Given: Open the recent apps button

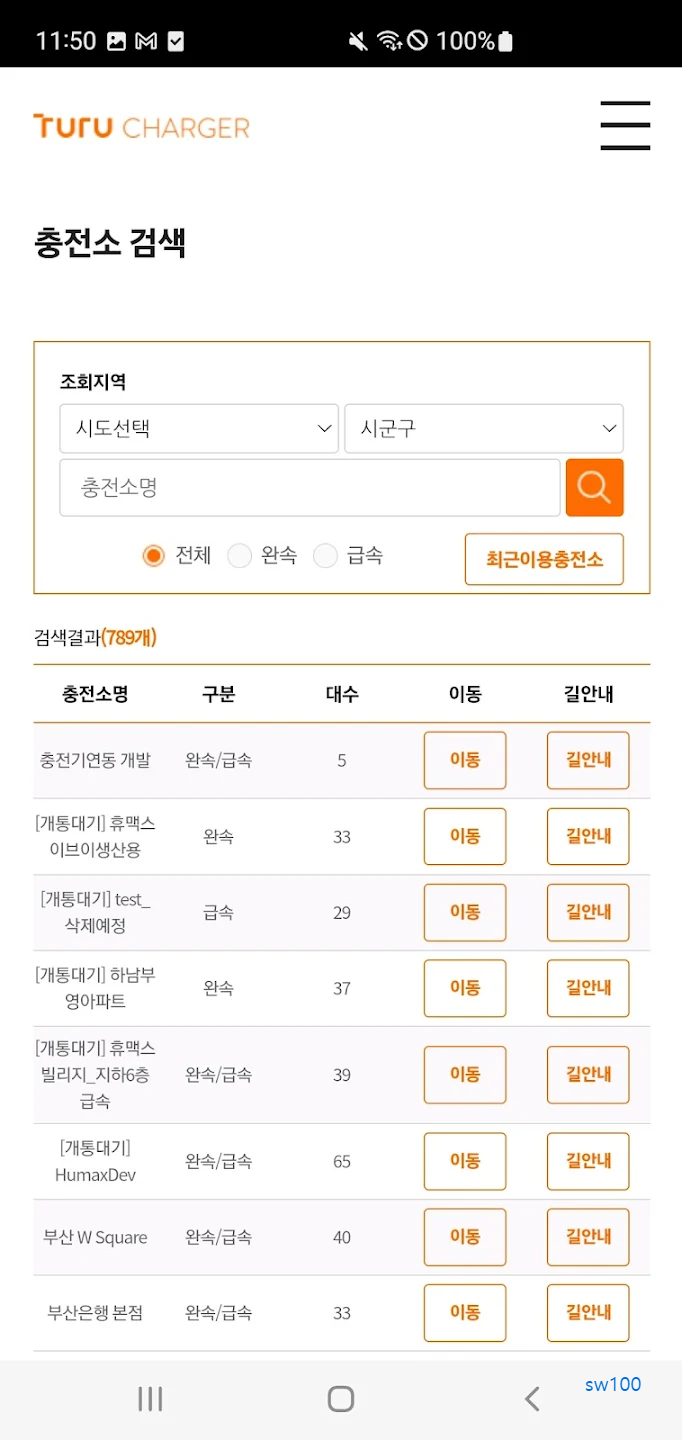Looking at the screenshot, I should coord(148,1399).
